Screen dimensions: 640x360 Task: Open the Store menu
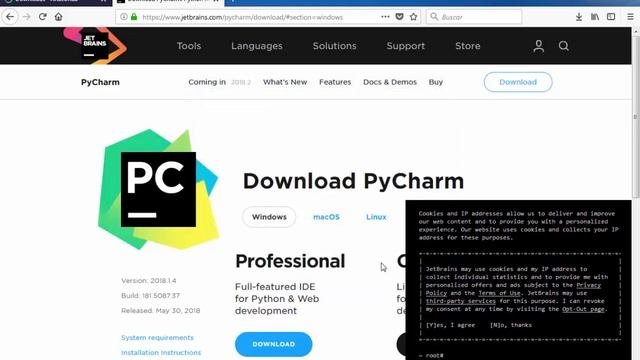tap(468, 46)
